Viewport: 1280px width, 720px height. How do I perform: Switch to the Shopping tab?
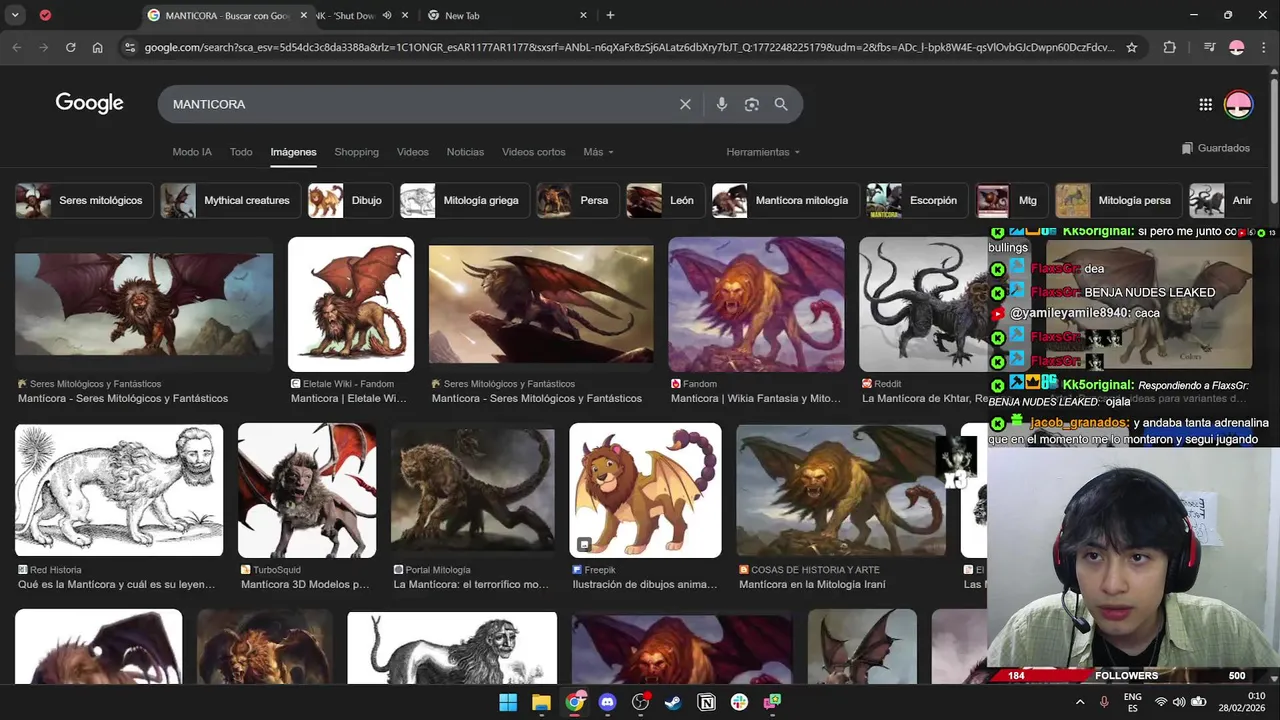[356, 152]
